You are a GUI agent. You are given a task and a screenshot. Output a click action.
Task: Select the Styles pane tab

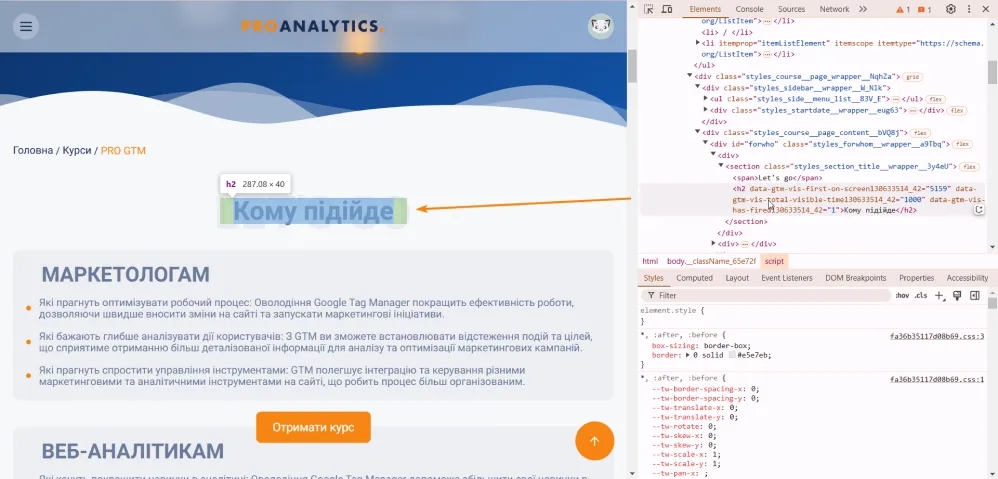(653, 278)
